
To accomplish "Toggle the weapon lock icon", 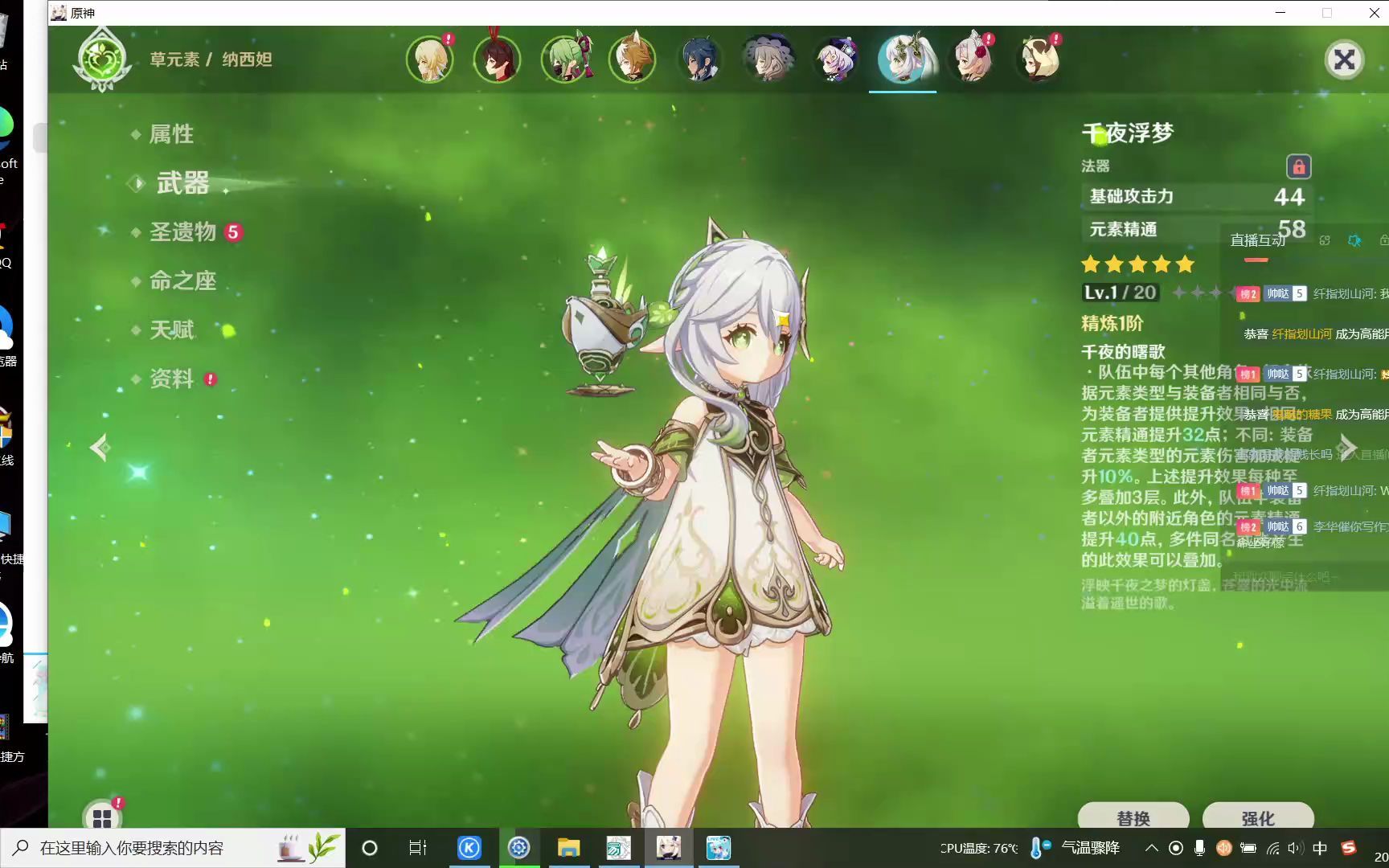I will tap(1299, 166).
